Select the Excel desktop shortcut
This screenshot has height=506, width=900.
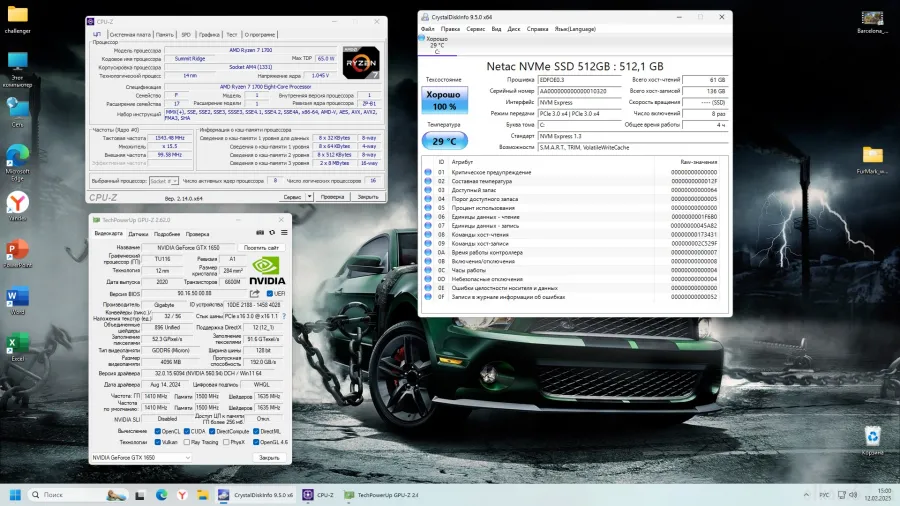[17, 347]
